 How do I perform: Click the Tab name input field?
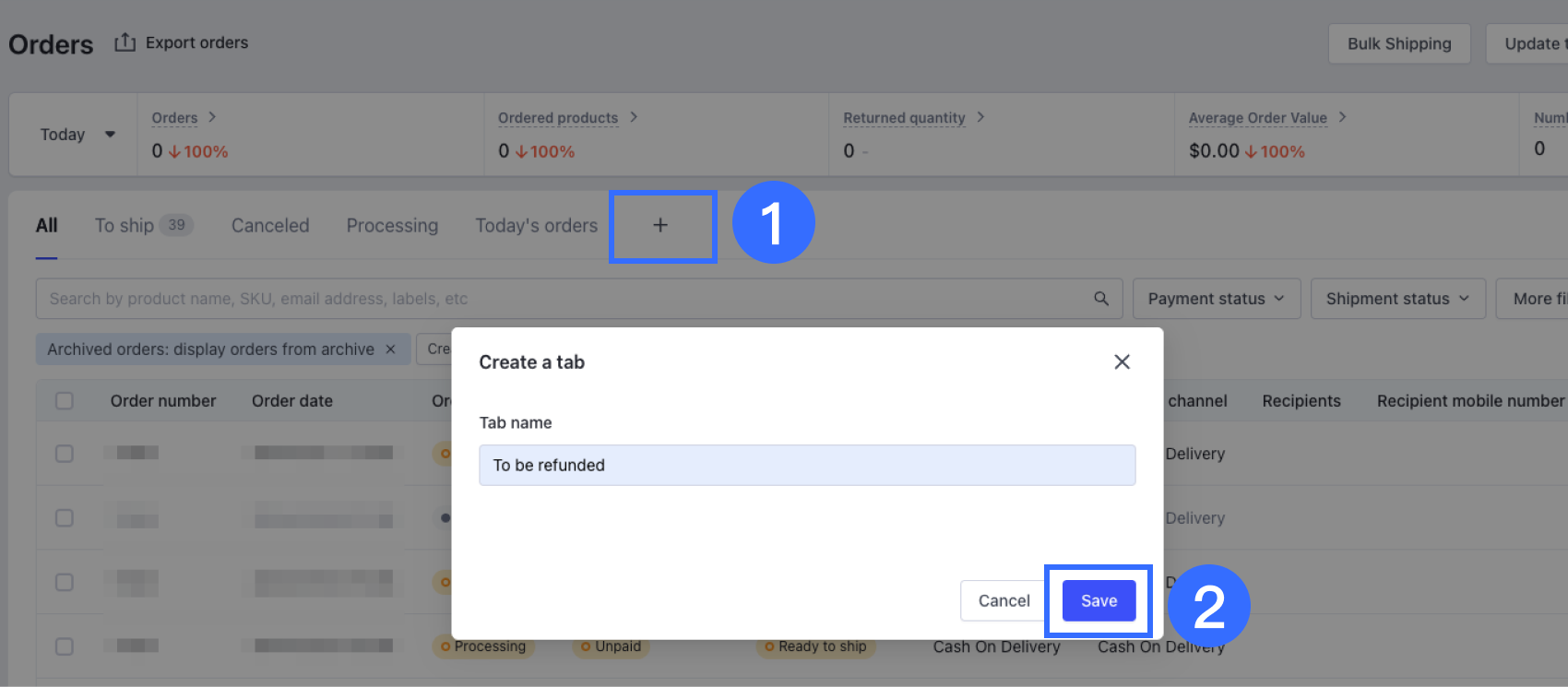(807, 466)
